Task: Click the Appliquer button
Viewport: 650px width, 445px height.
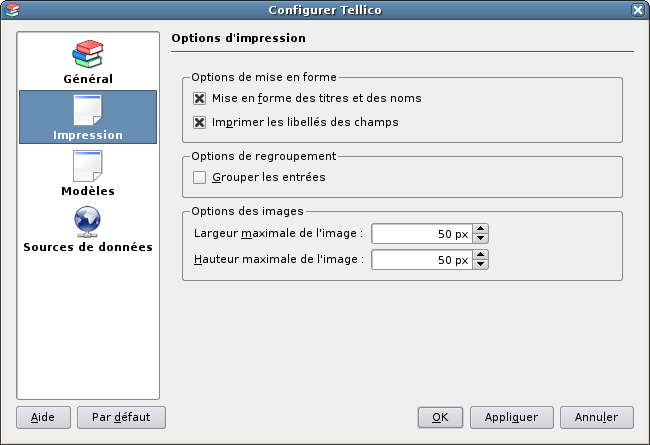Action: tap(512, 417)
